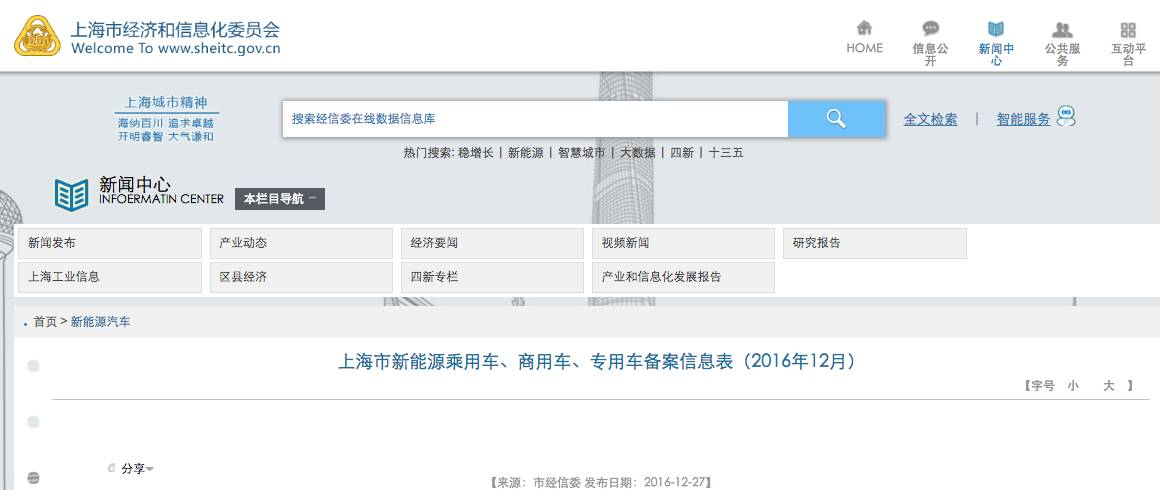Set font size to 小
The height and width of the screenshot is (490, 1160).
tap(1073, 386)
